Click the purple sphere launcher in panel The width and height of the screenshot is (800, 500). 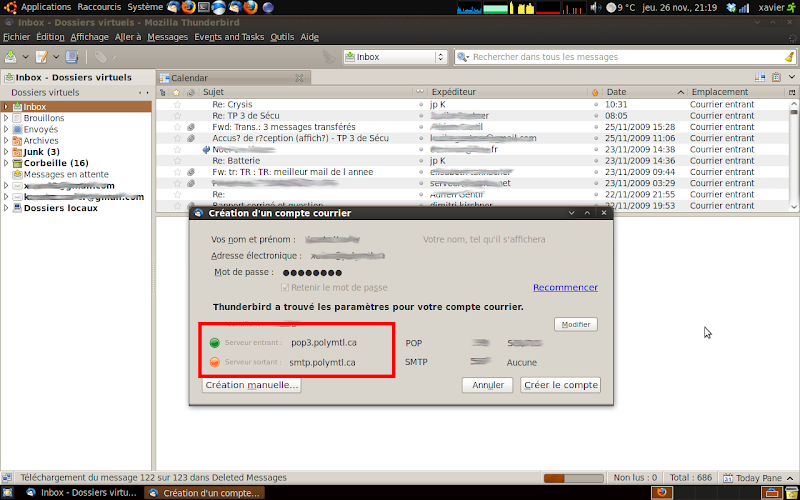(268, 7)
